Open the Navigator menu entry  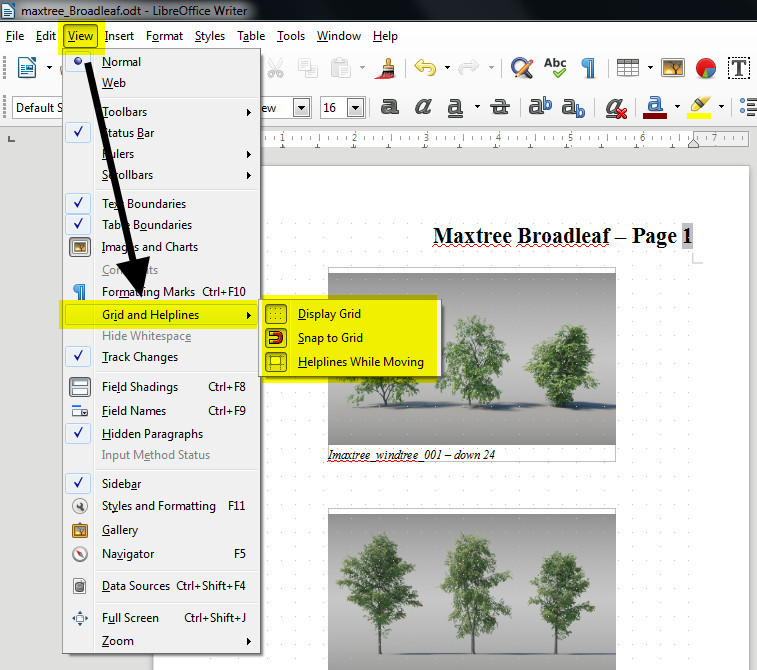161,554
